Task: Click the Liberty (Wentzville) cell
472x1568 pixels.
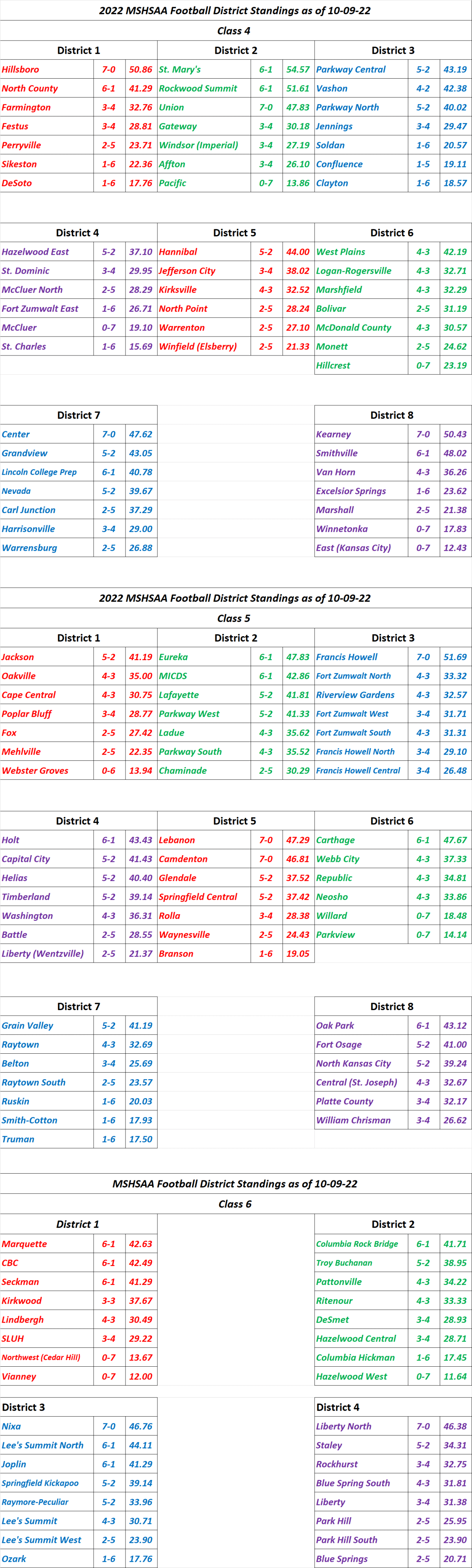Action: point(47,953)
